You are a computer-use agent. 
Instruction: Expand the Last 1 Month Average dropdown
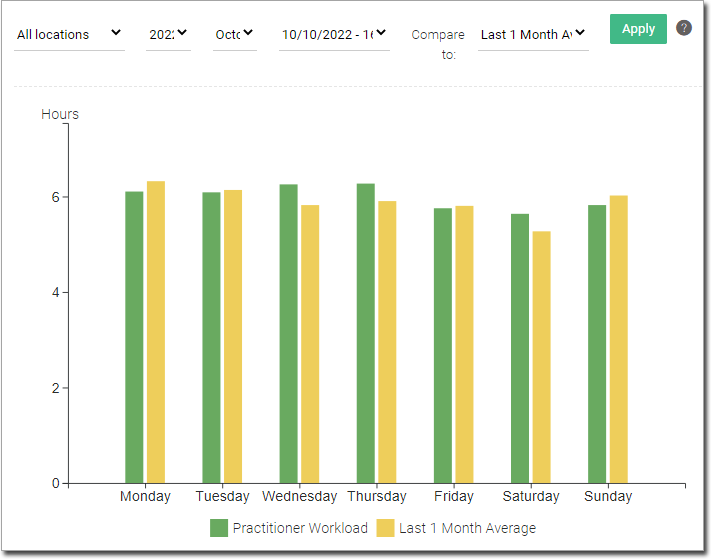click(x=533, y=34)
